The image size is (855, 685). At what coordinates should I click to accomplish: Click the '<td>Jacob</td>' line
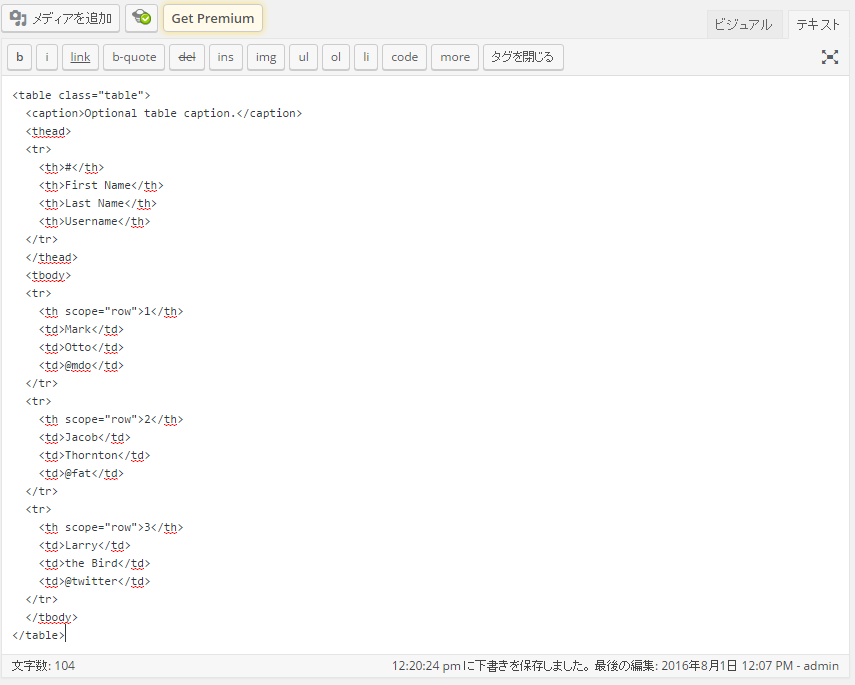(85, 437)
